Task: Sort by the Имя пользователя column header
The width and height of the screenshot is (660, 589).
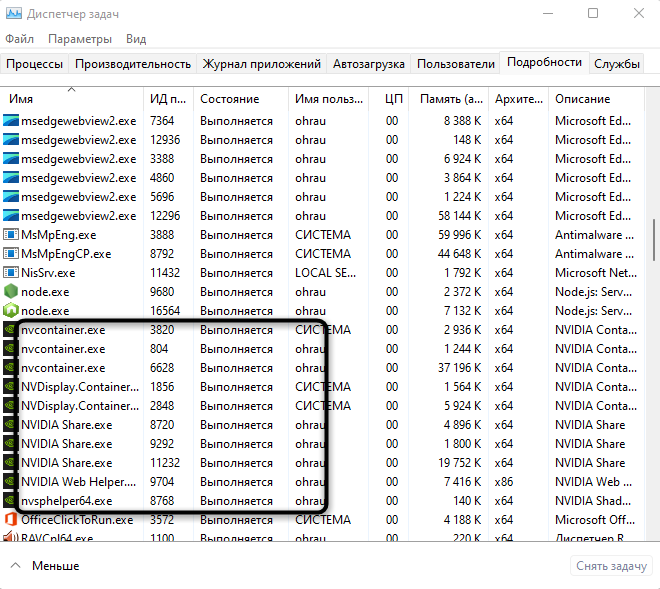Action: click(328, 99)
